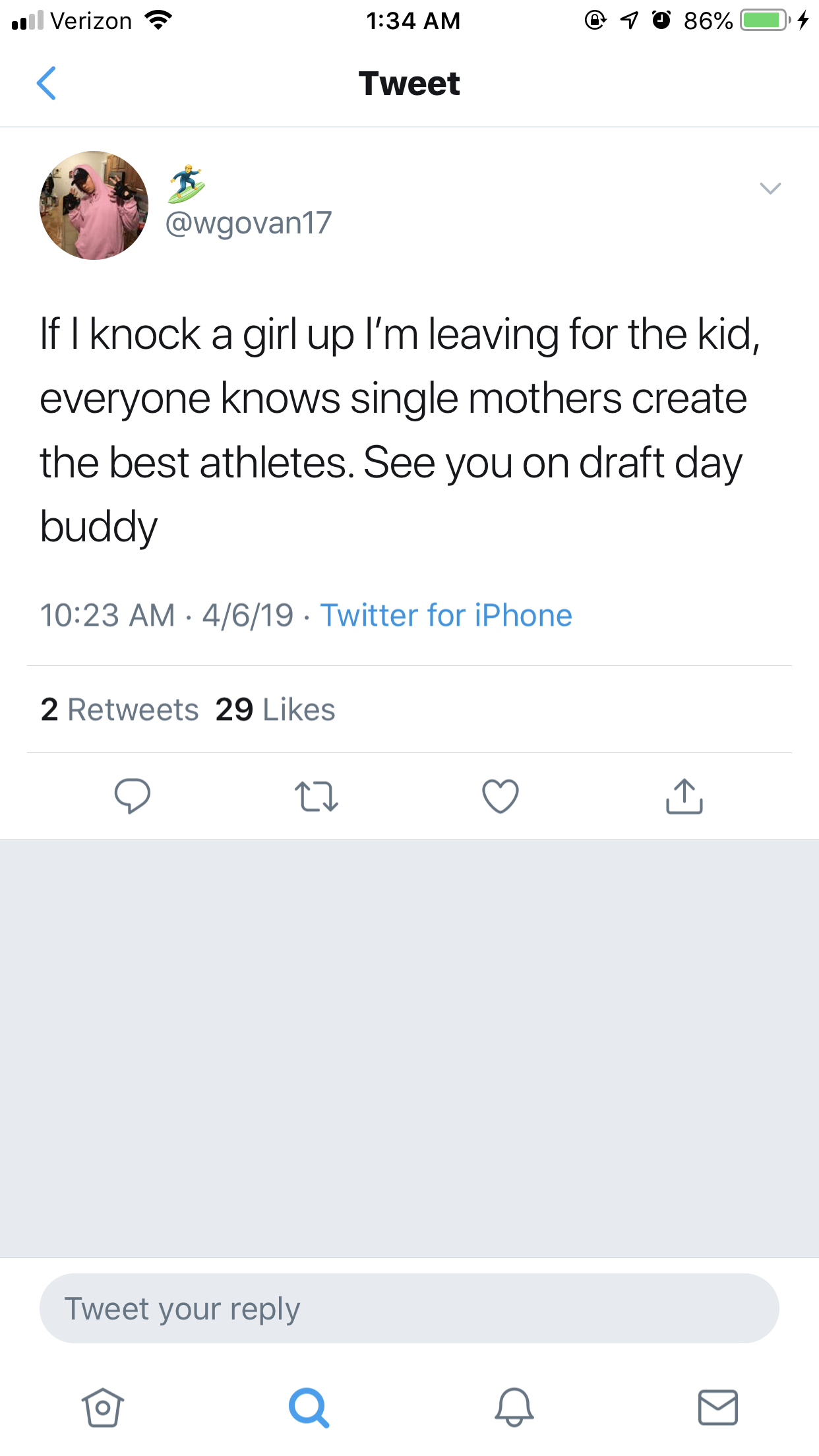Open Direct Messages envelope tab
The image size is (819, 1456).
click(x=717, y=1407)
